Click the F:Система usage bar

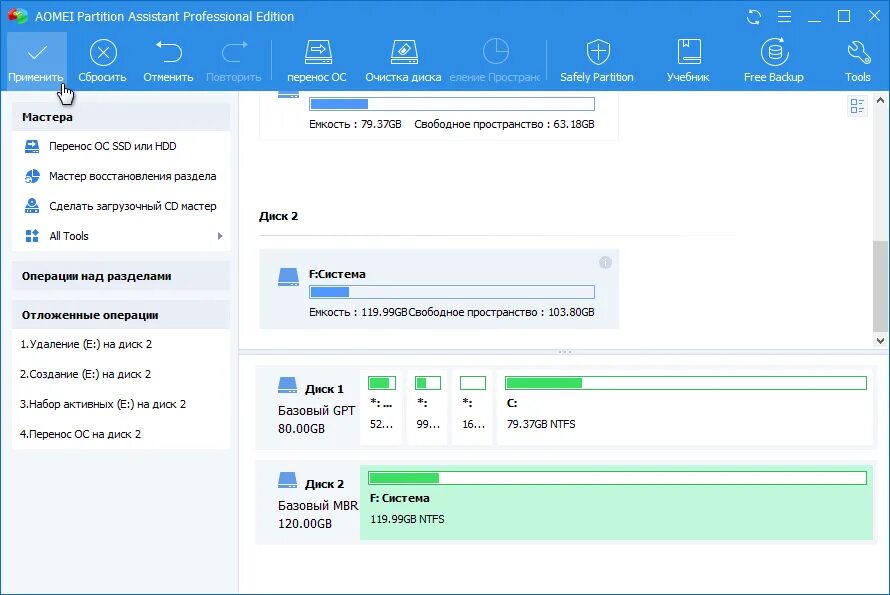[x=452, y=292]
